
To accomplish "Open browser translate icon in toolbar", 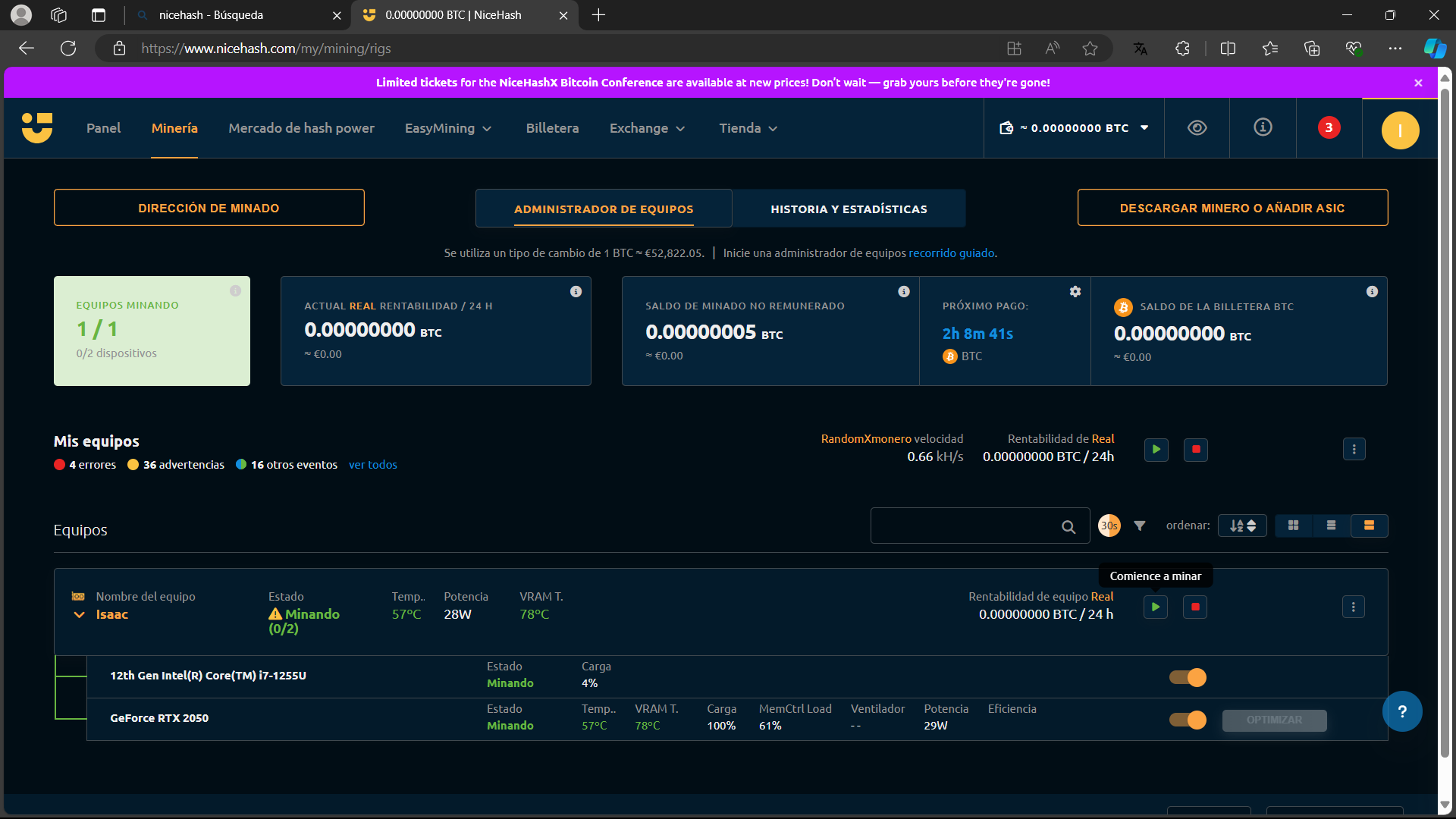I will point(1140,49).
